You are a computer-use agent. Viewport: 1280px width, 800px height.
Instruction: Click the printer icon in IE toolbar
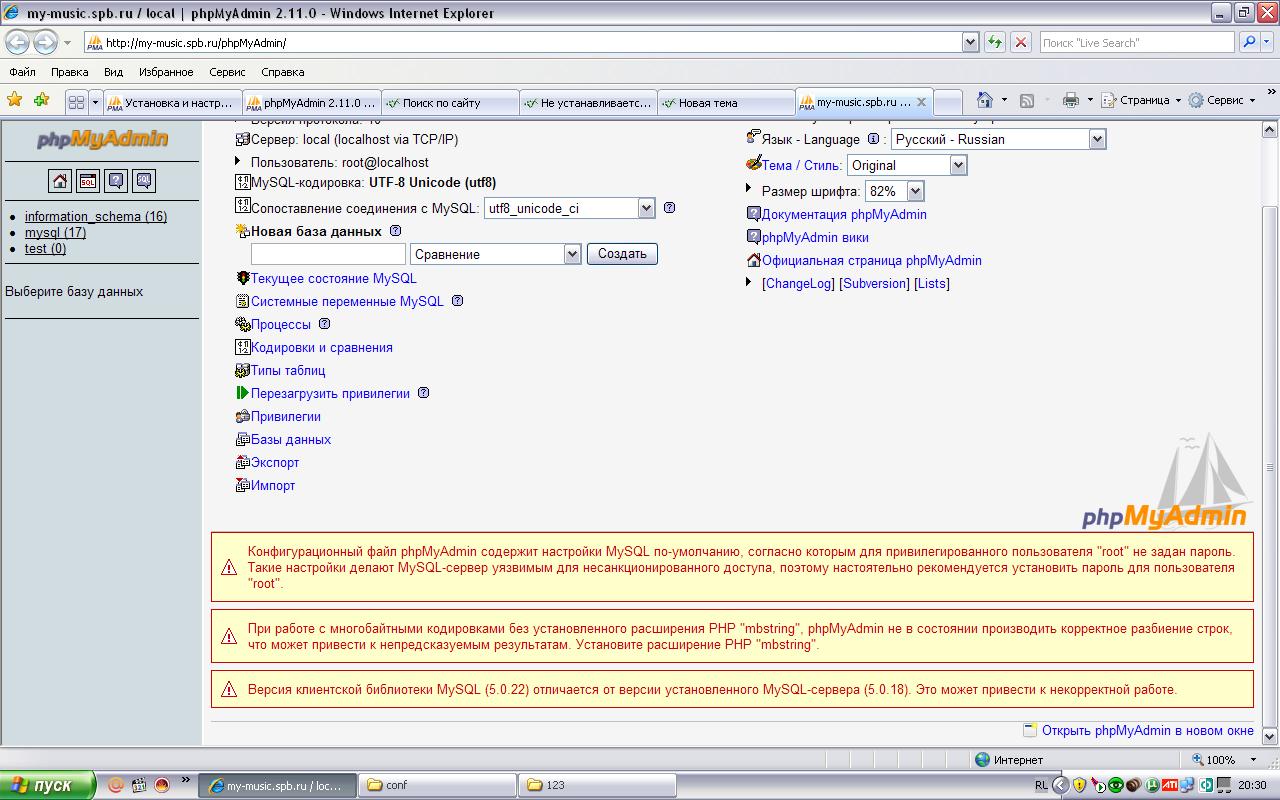click(x=1071, y=100)
